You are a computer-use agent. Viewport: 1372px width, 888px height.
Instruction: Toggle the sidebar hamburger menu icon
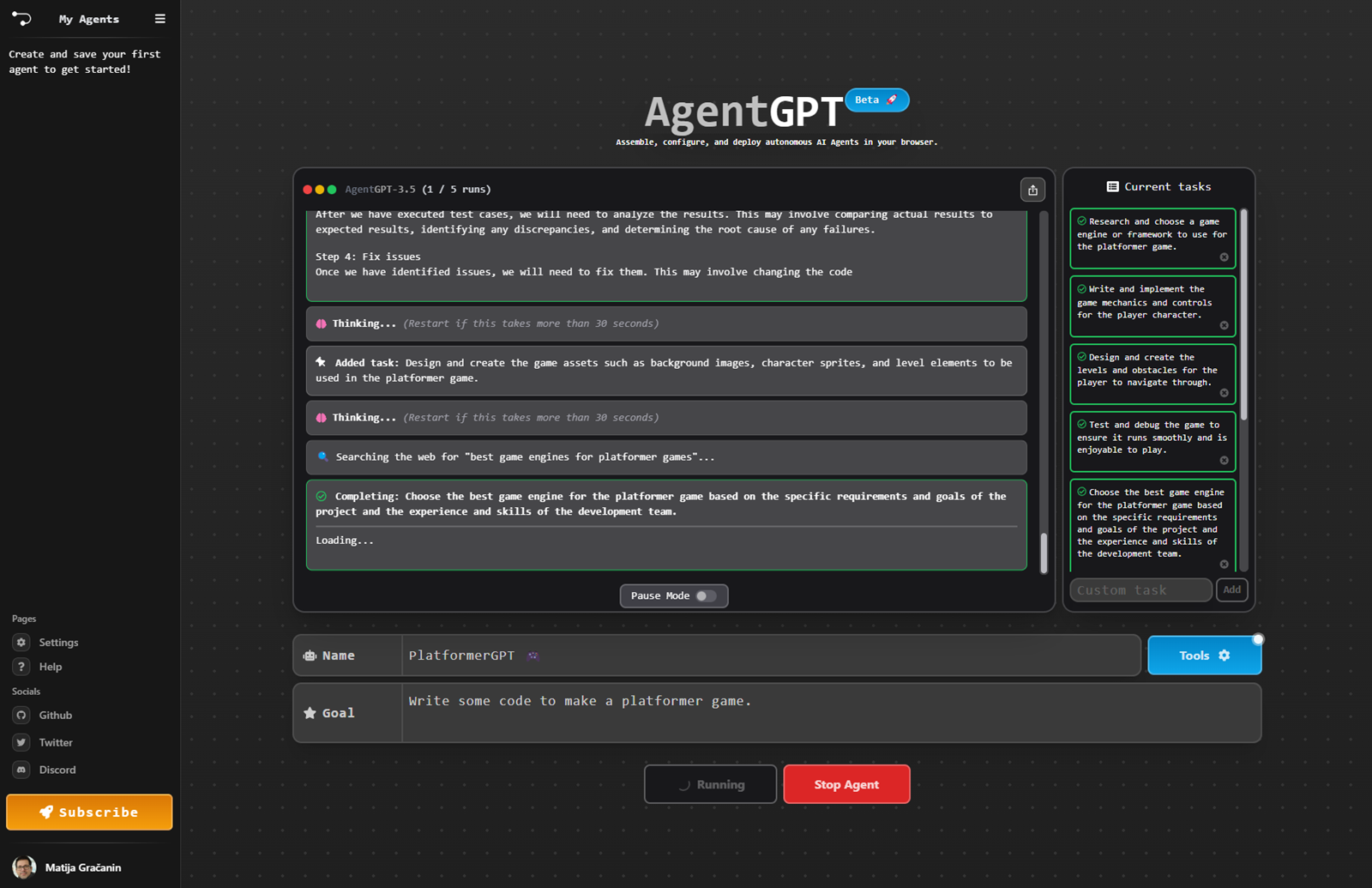click(x=159, y=18)
